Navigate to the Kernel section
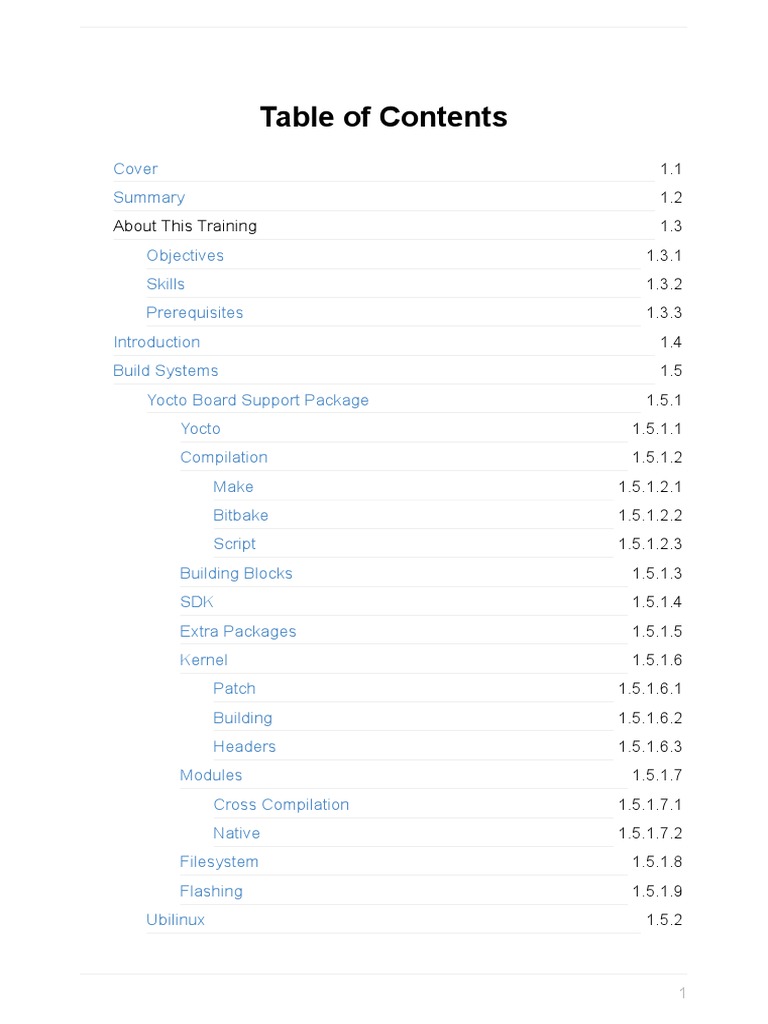The image size is (768, 1024). coord(203,660)
